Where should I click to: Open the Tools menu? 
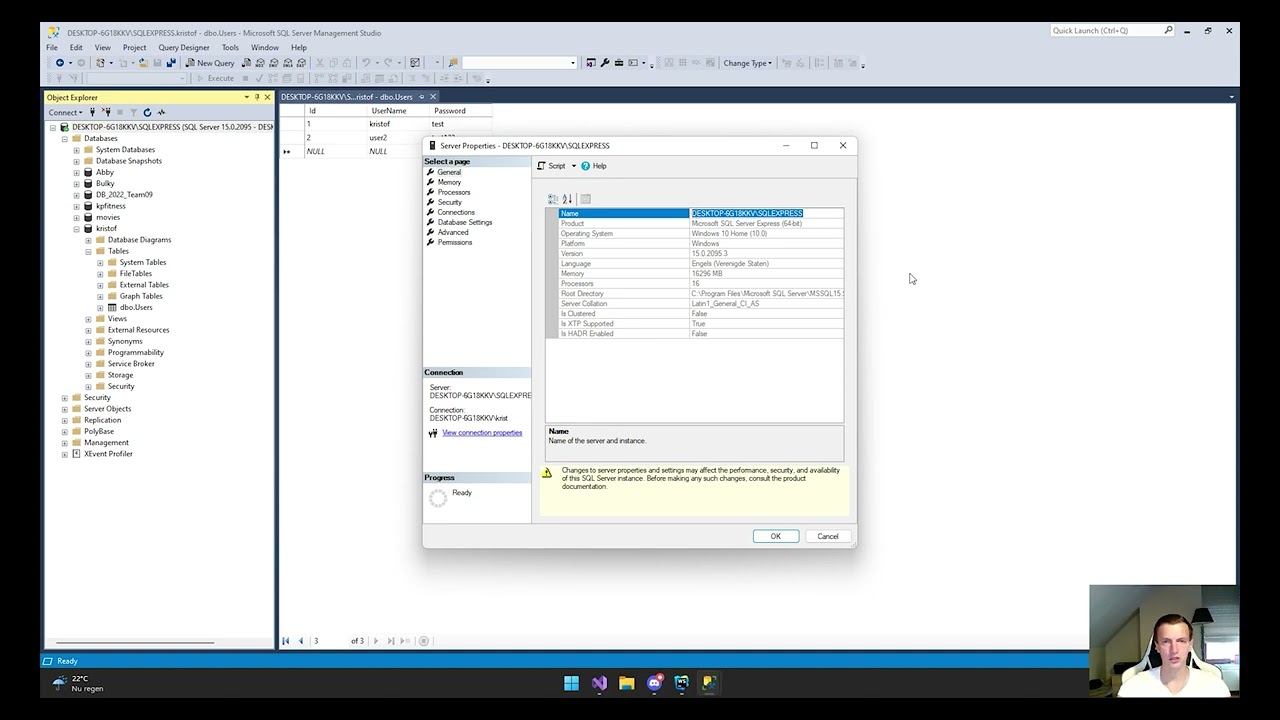(x=230, y=47)
